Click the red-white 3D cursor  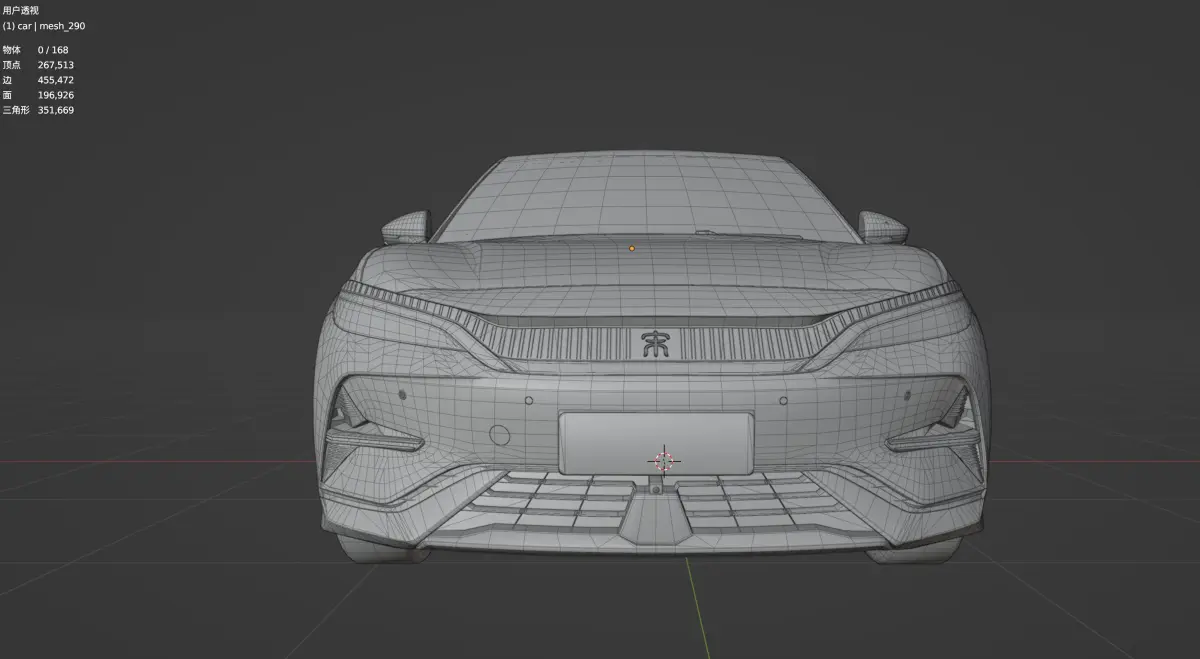(665, 461)
